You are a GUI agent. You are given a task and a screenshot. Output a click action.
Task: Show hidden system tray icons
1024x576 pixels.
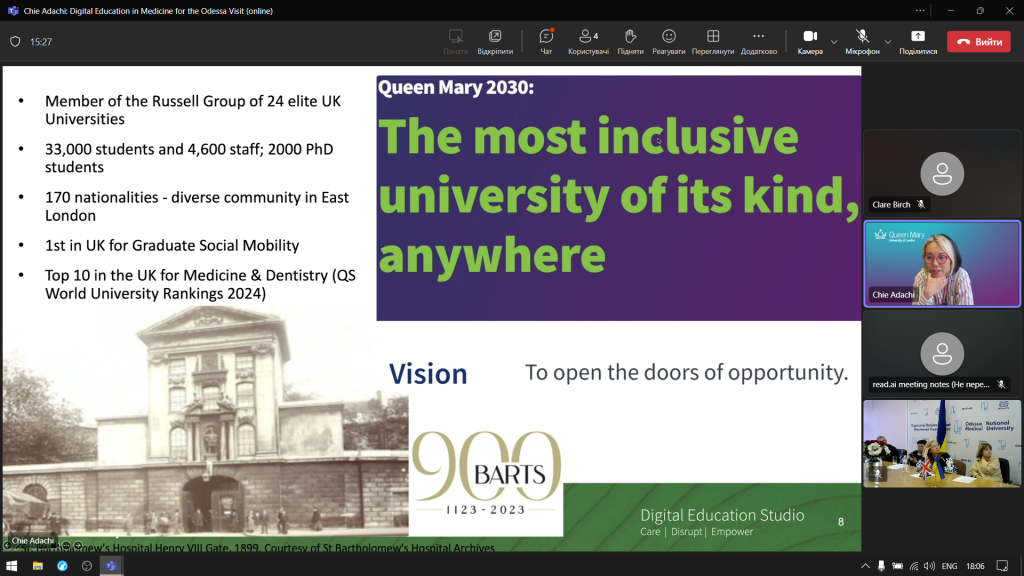(x=865, y=566)
